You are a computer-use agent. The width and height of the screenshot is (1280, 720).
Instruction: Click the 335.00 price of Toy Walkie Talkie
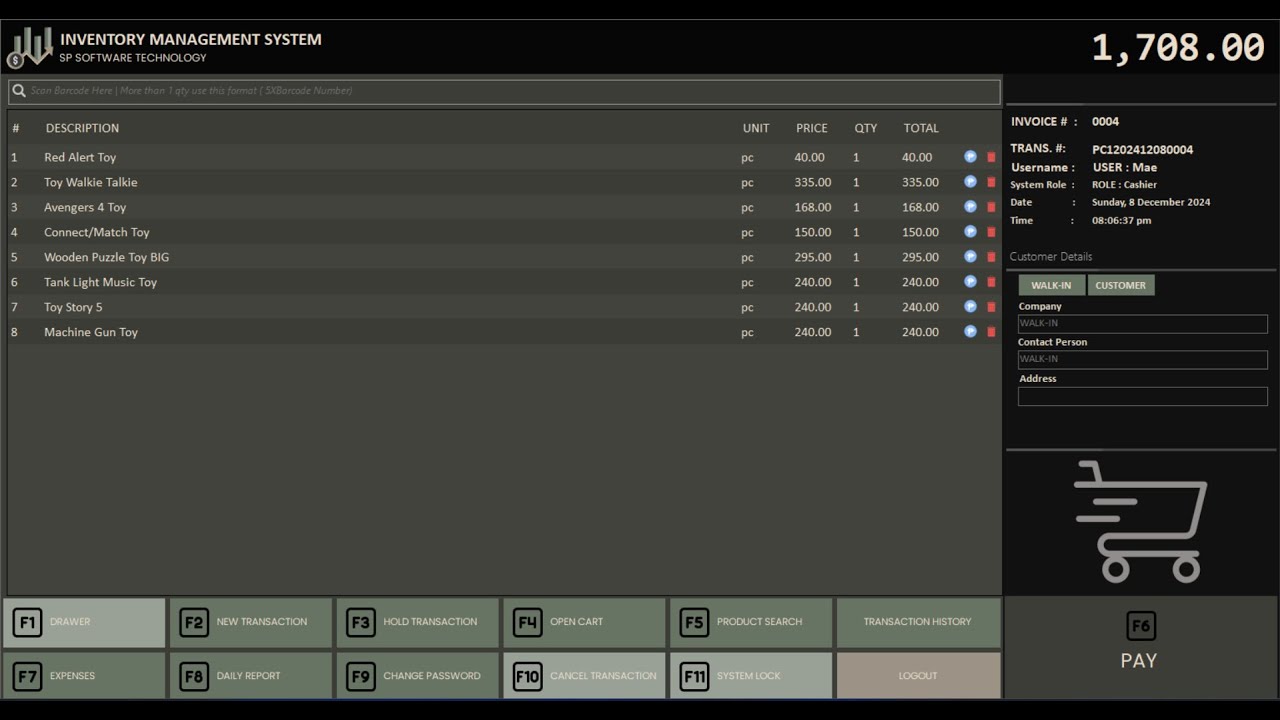click(x=813, y=182)
